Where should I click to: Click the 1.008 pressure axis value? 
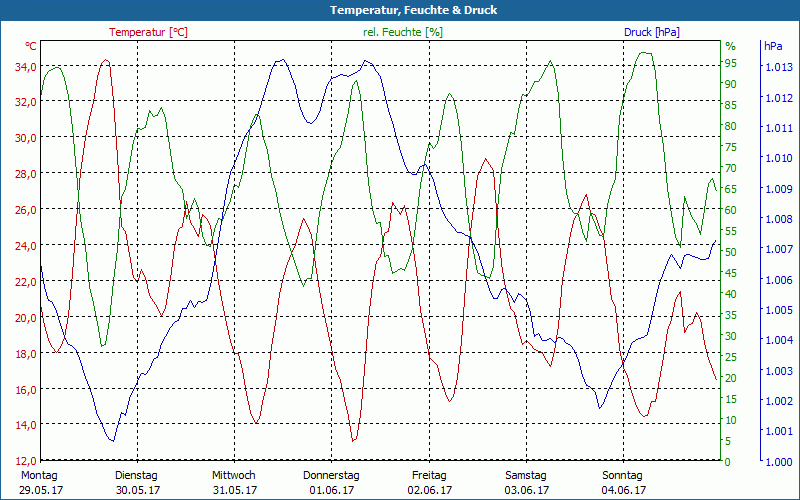[779, 219]
